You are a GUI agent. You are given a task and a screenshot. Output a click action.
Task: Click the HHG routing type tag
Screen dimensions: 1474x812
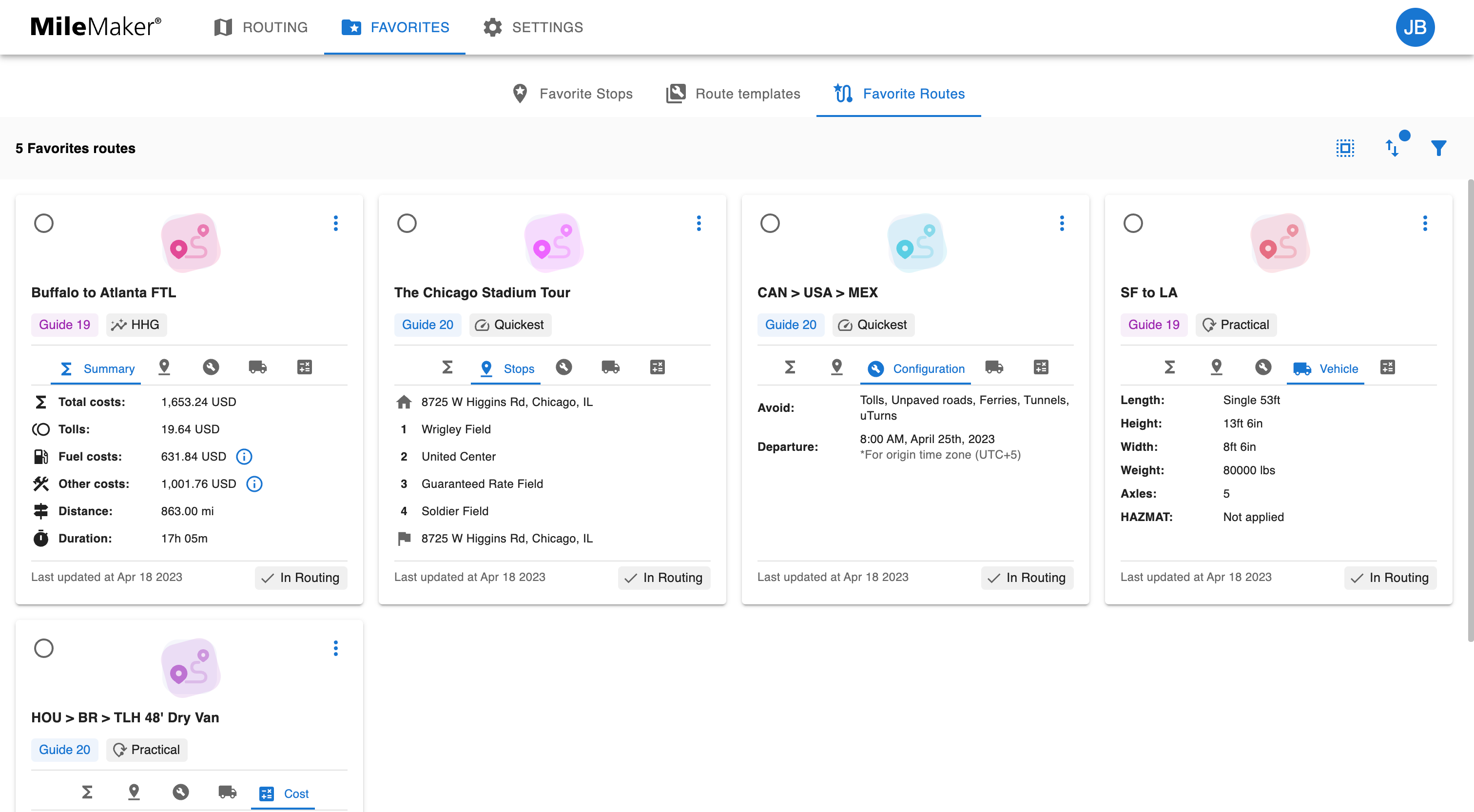coord(136,325)
